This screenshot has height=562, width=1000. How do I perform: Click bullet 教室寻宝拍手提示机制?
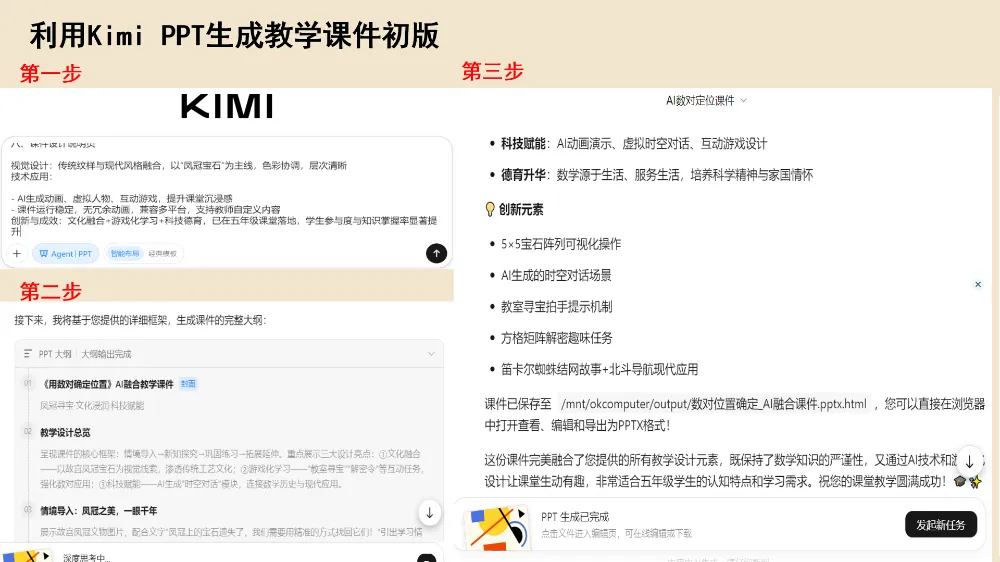click(x=556, y=307)
